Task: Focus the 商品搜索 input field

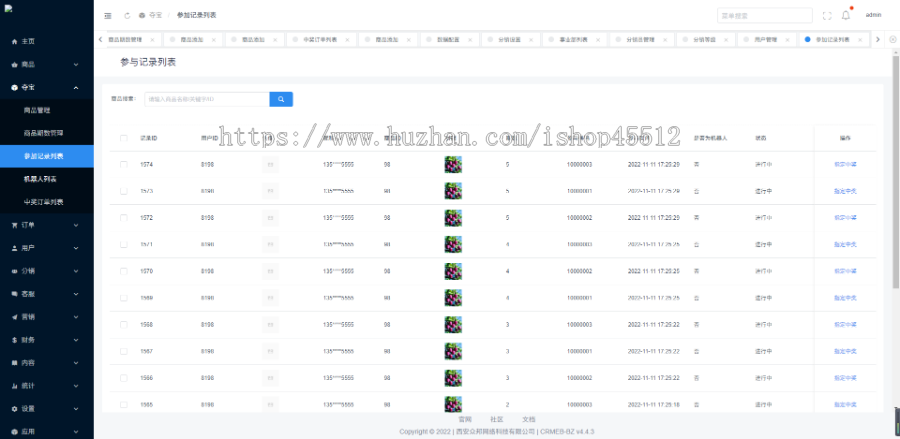Action: (x=207, y=99)
